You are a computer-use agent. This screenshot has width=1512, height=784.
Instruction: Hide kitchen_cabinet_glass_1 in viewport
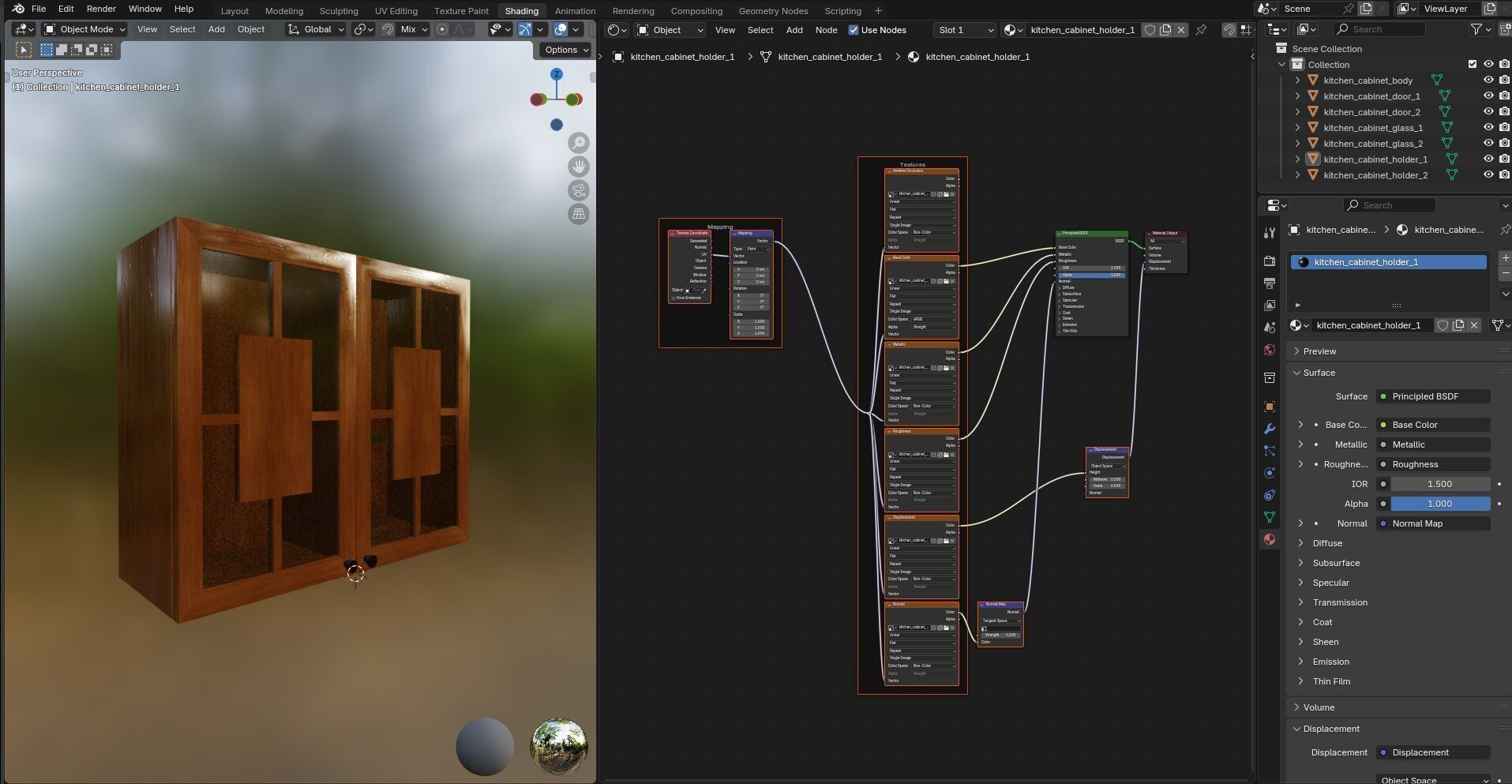point(1488,127)
